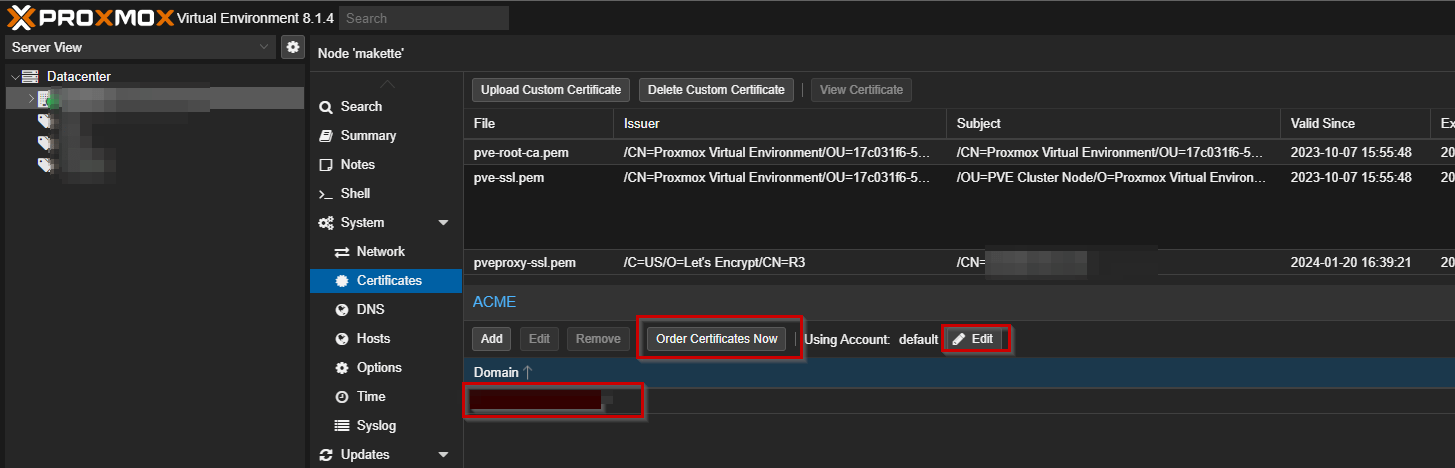Select the redacted domain row in ACME list

[959, 401]
